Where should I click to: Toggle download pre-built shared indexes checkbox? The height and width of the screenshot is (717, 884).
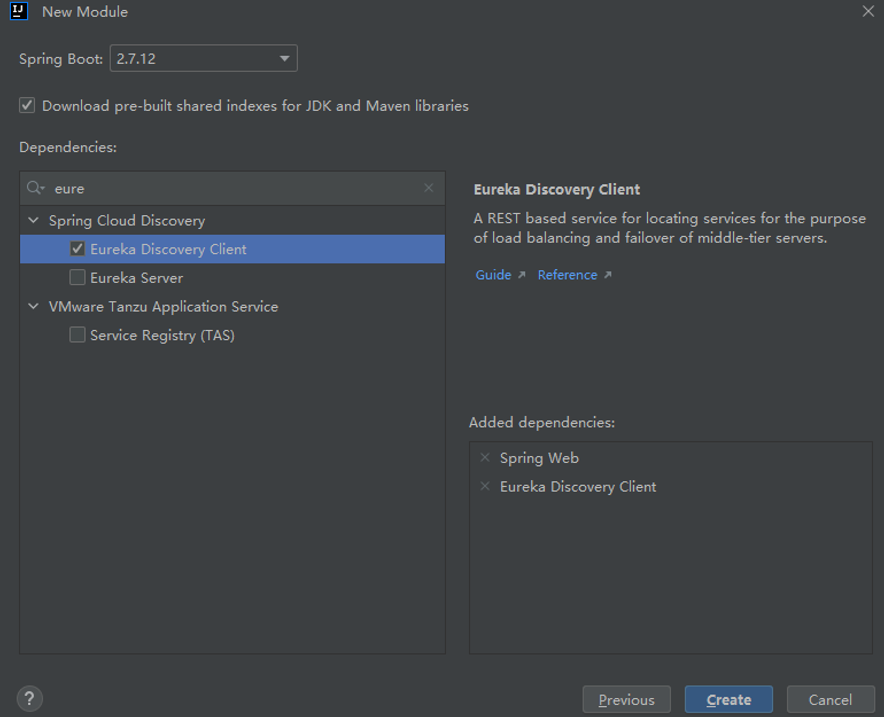point(27,105)
